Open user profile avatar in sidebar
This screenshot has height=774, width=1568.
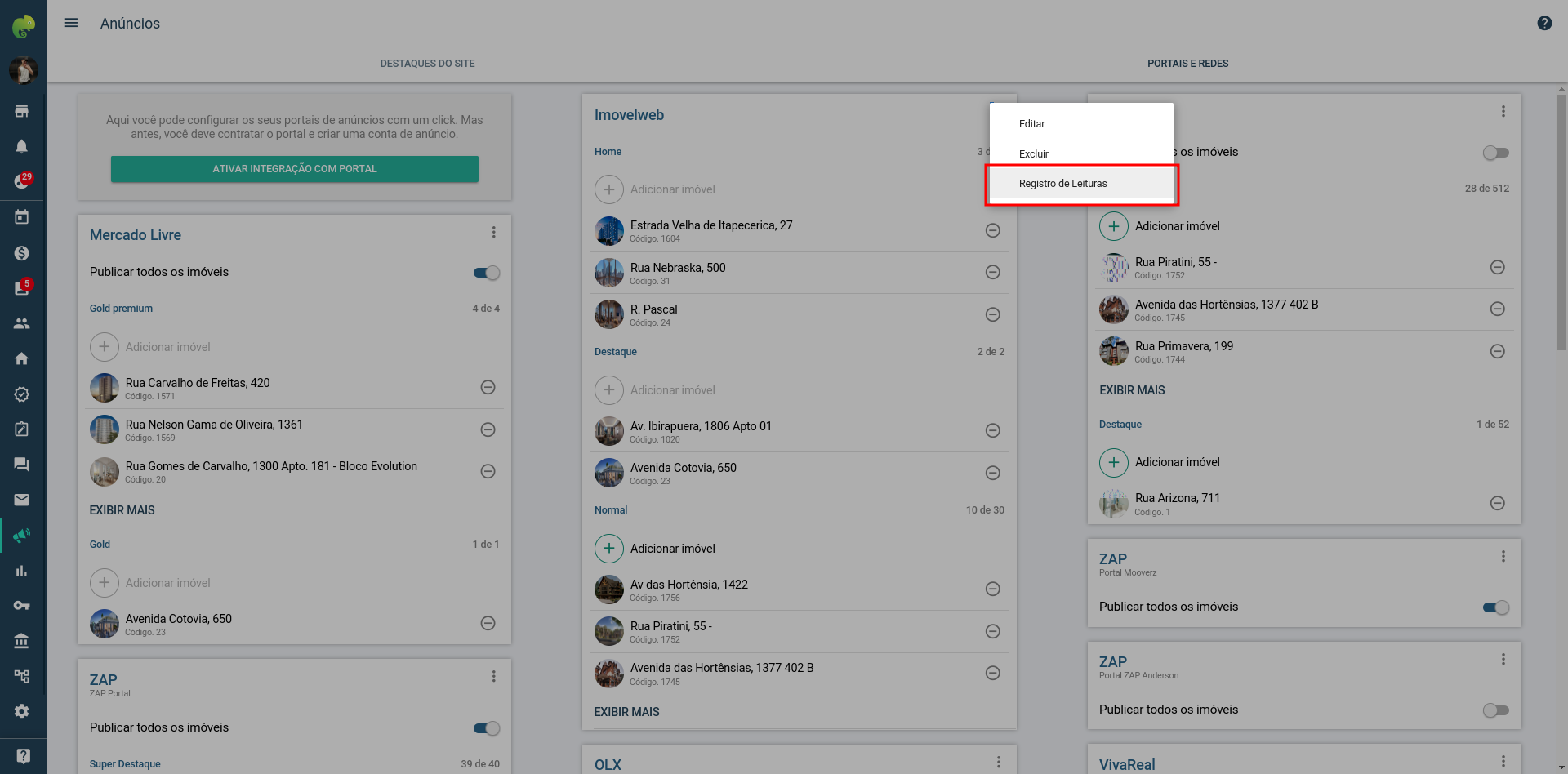pos(23,70)
